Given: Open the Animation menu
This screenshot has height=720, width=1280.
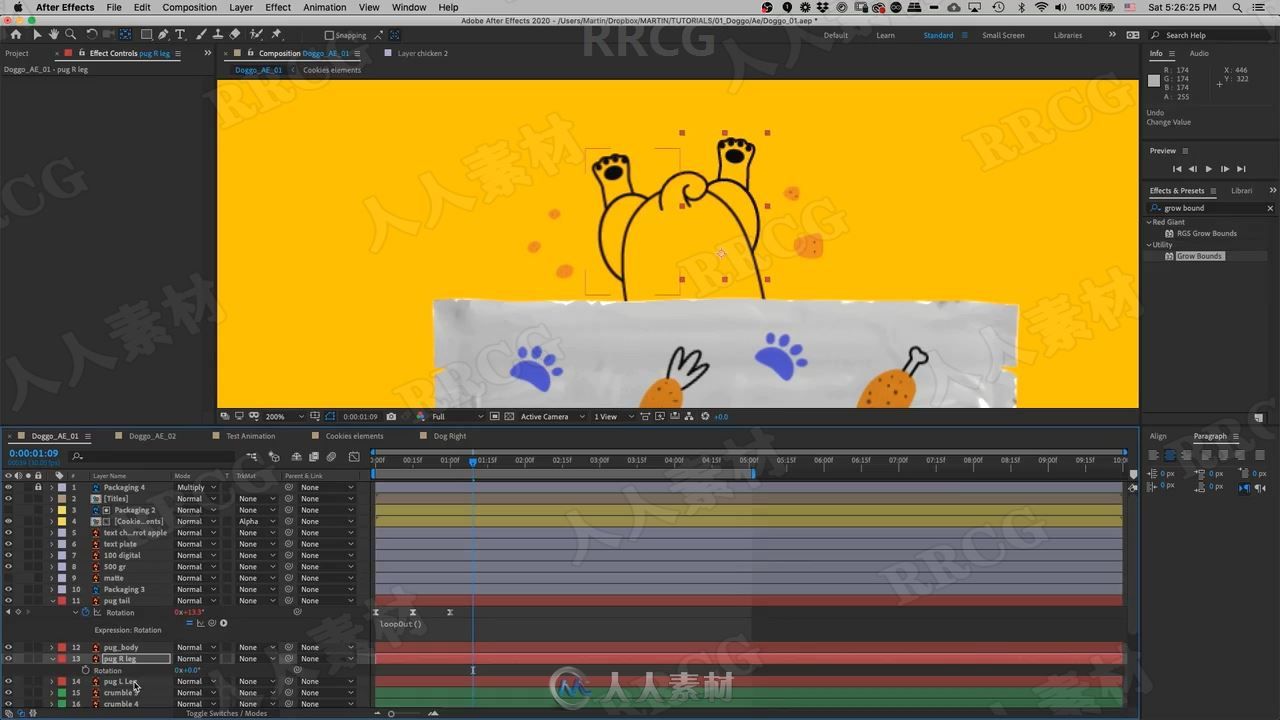Looking at the screenshot, I should coord(324,7).
